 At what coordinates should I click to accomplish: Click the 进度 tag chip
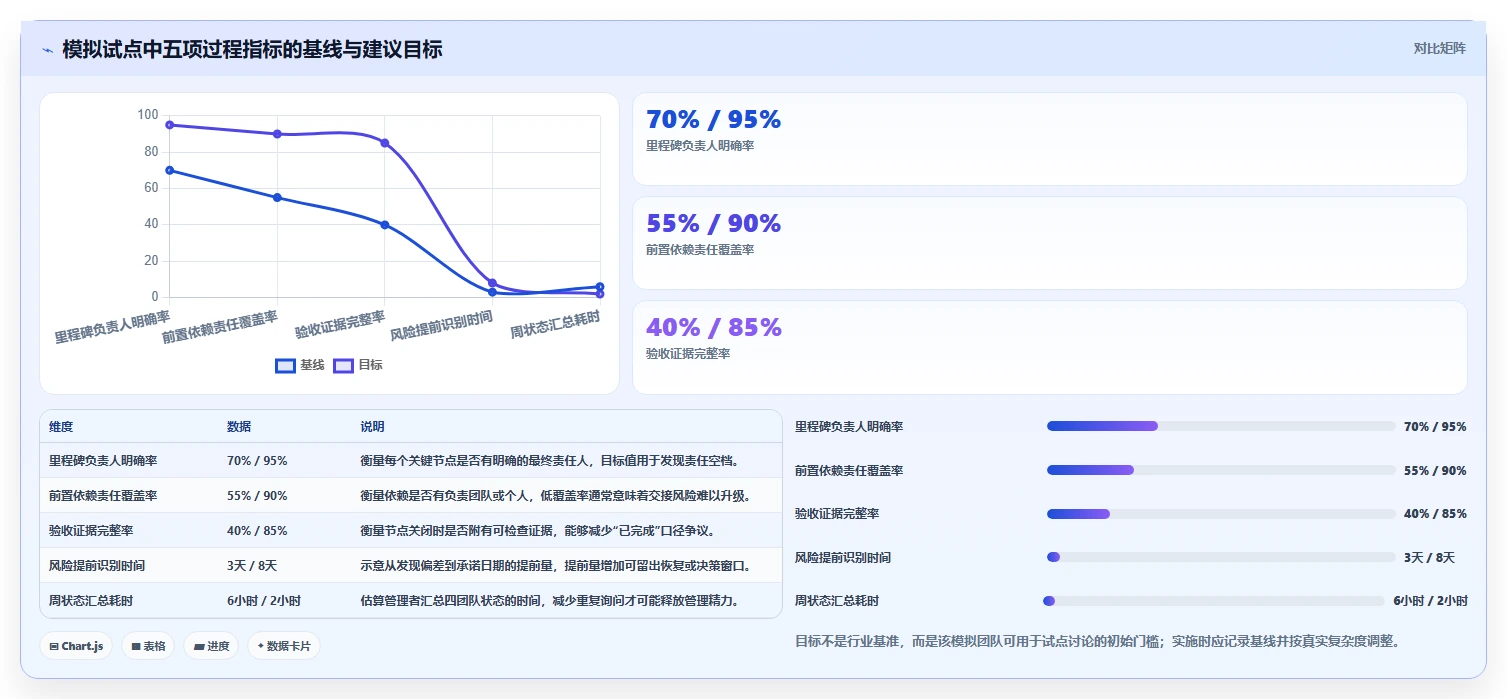[212, 646]
